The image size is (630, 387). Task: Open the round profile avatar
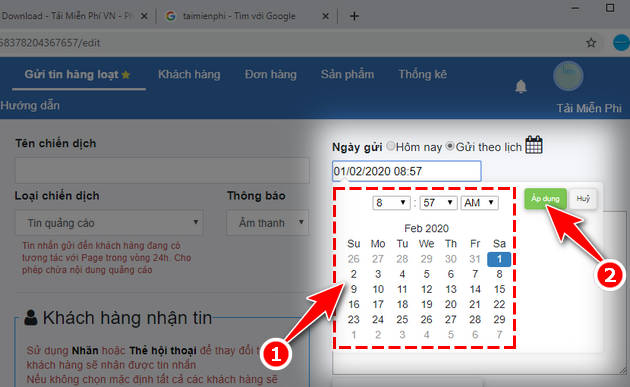[x=568, y=76]
